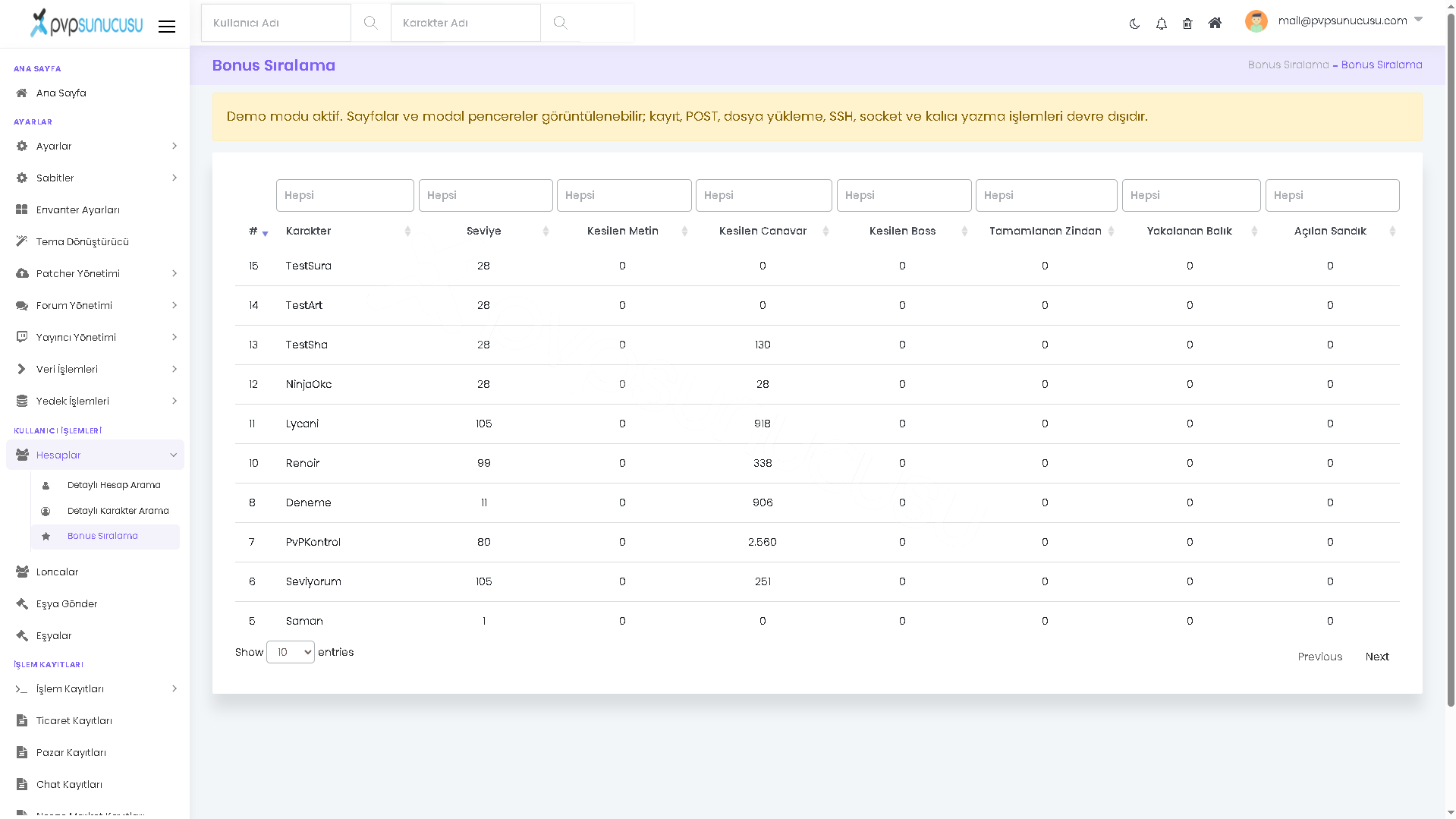Click the search icon beside Kullanıcı Adı
This screenshot has width=1456, height=819.
[x=370, y=23]
